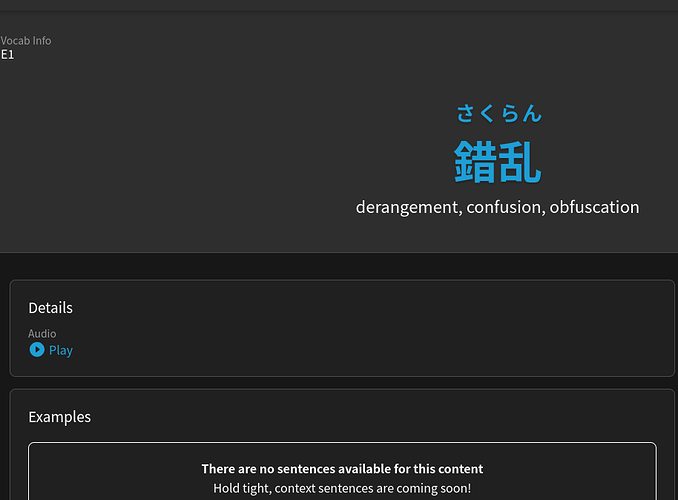This screenshot has width=678, height=500.
Task: Click the word obfuscation in the definition
Action: click(594, 207)
